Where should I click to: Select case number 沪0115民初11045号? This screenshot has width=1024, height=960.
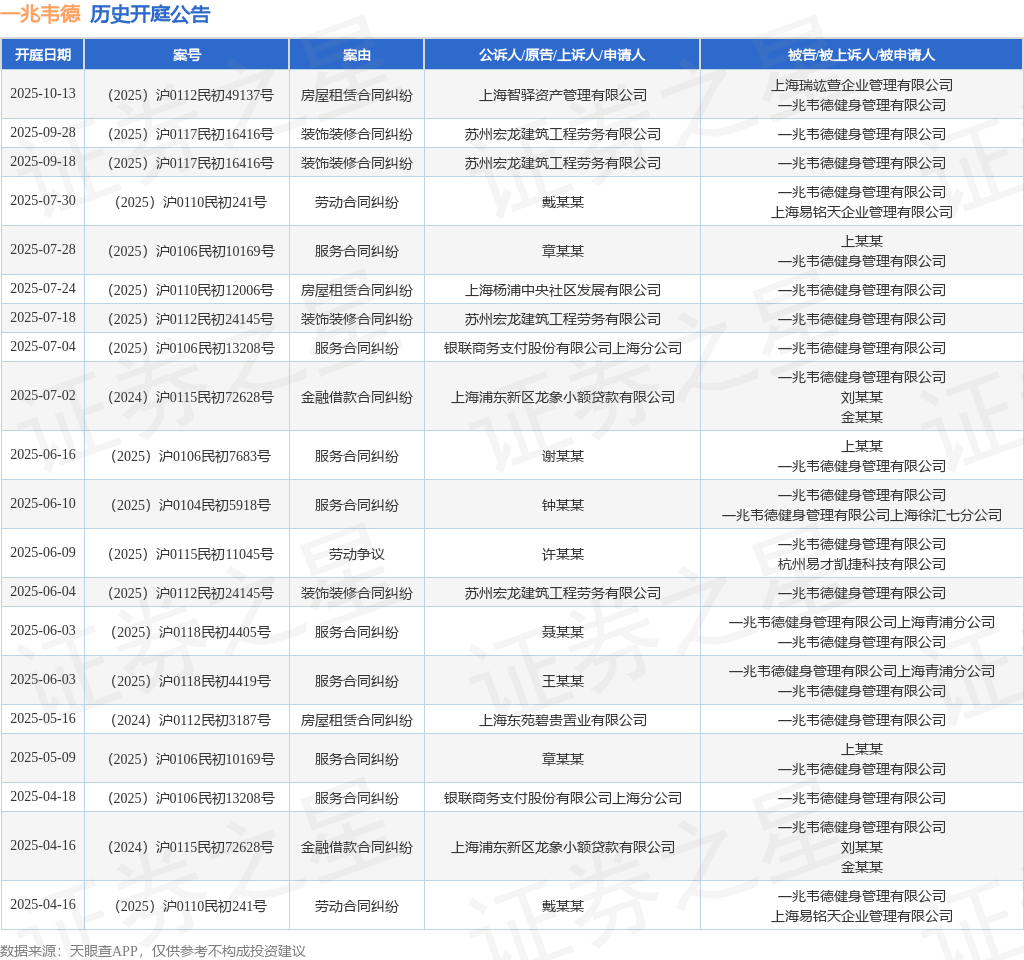coord(191,554)
